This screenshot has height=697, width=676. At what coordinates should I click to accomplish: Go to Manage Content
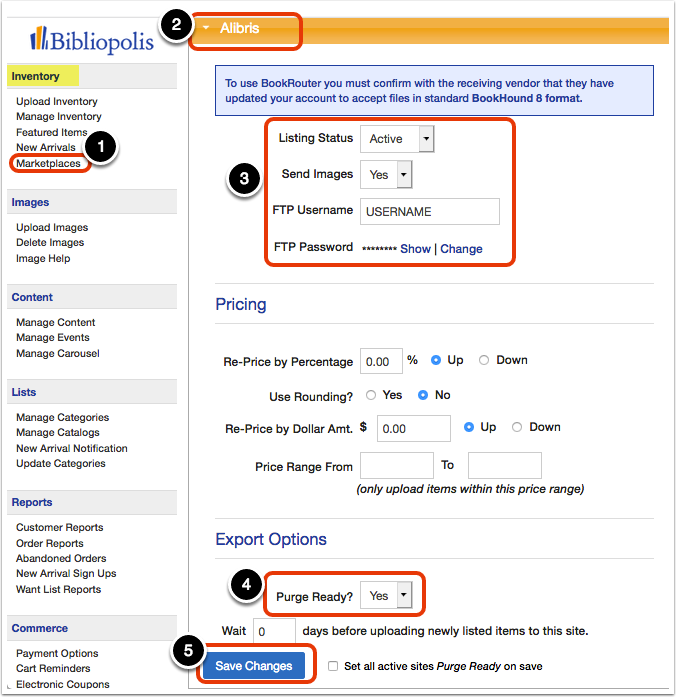pyautogui.click(x=56, y=322)
